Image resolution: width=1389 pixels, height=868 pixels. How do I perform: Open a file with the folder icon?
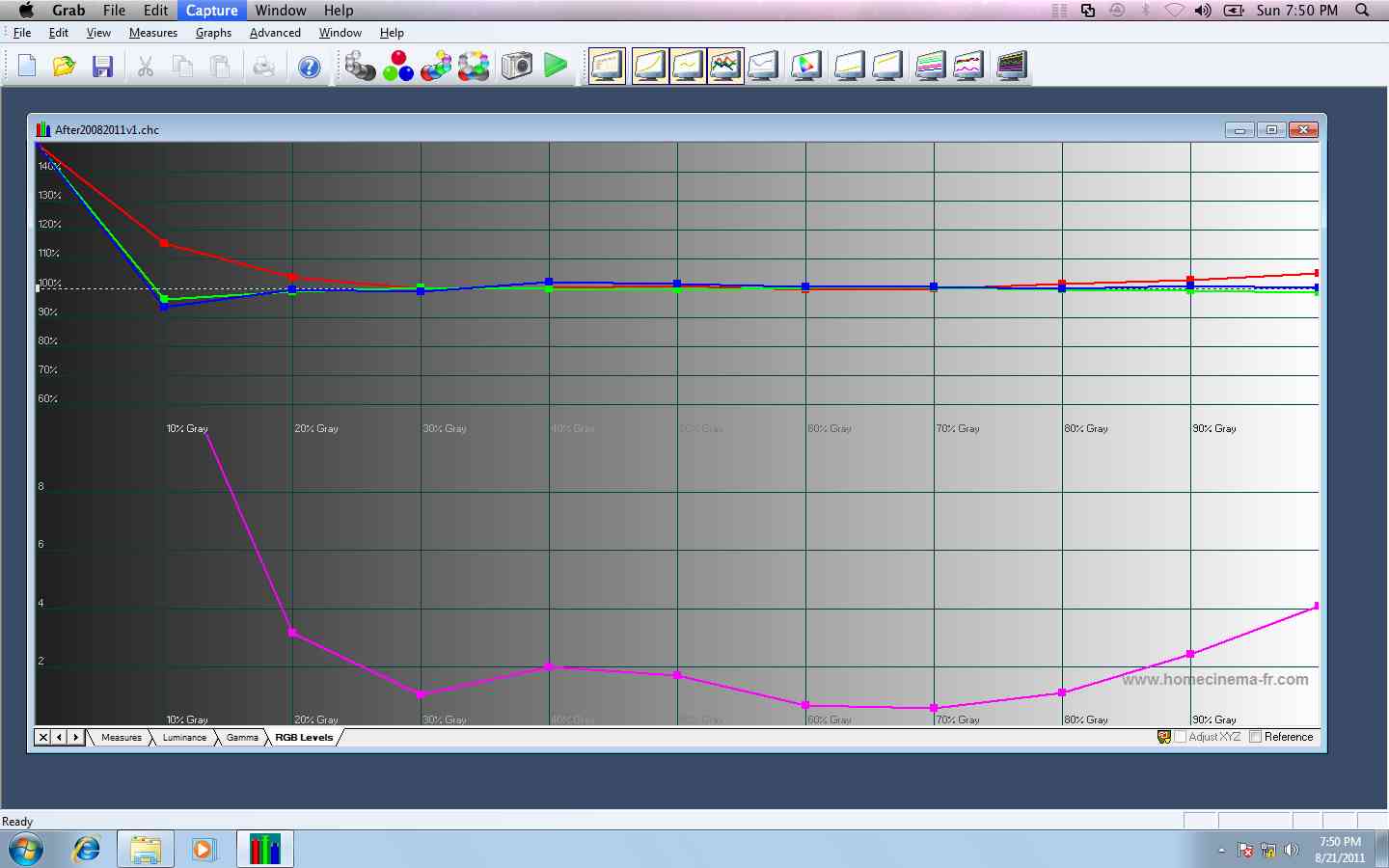coord(65,67)
